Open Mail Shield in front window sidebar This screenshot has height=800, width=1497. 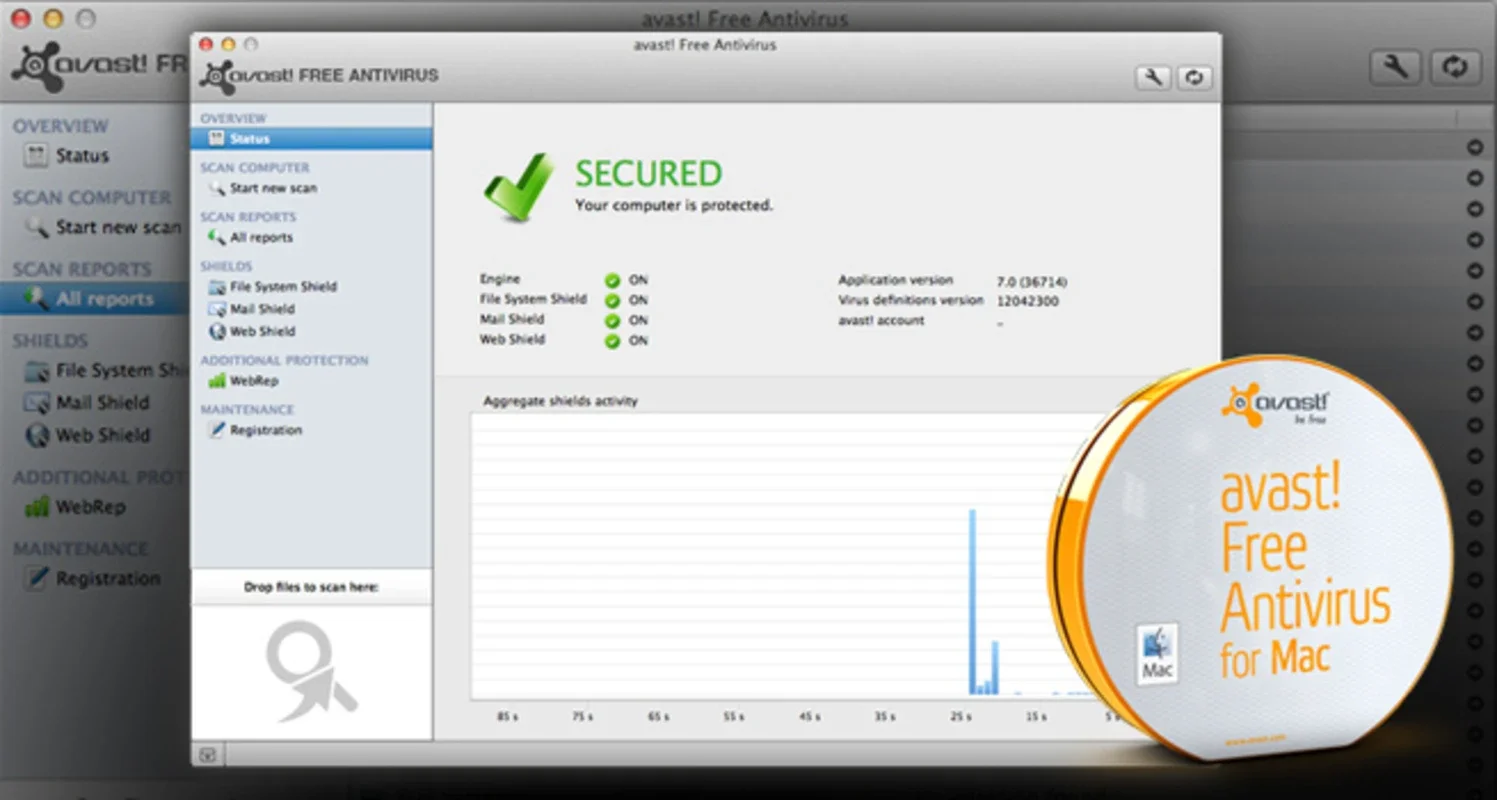pyautogui.click(x=262, y=309)
